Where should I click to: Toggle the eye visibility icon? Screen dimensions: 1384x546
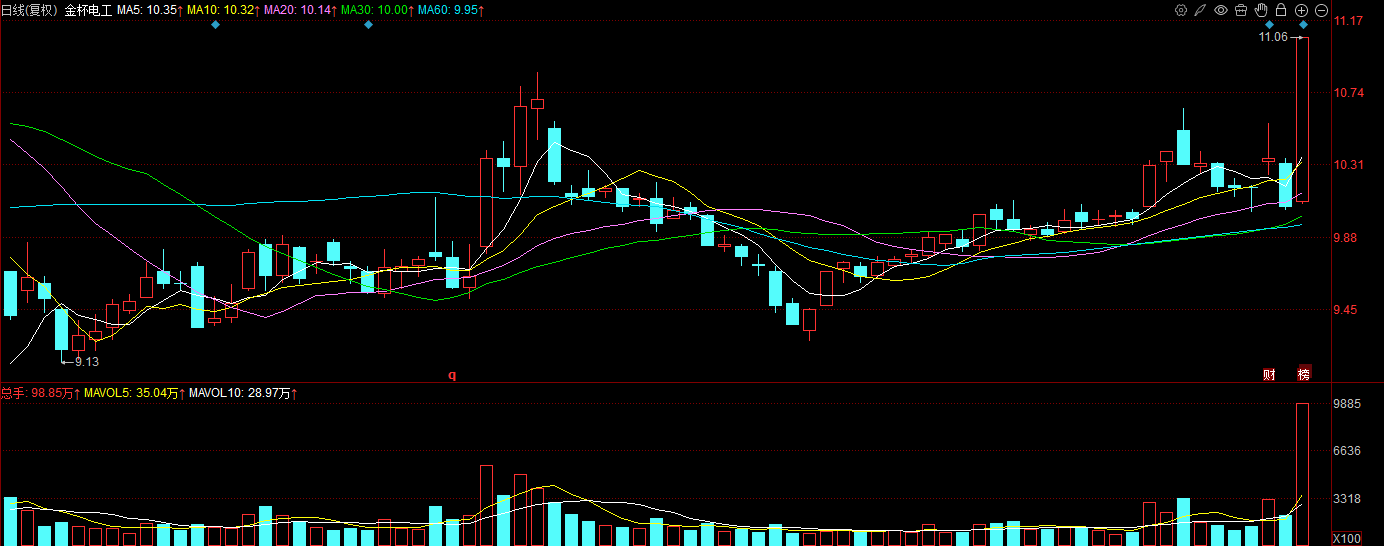[1221, 10]
